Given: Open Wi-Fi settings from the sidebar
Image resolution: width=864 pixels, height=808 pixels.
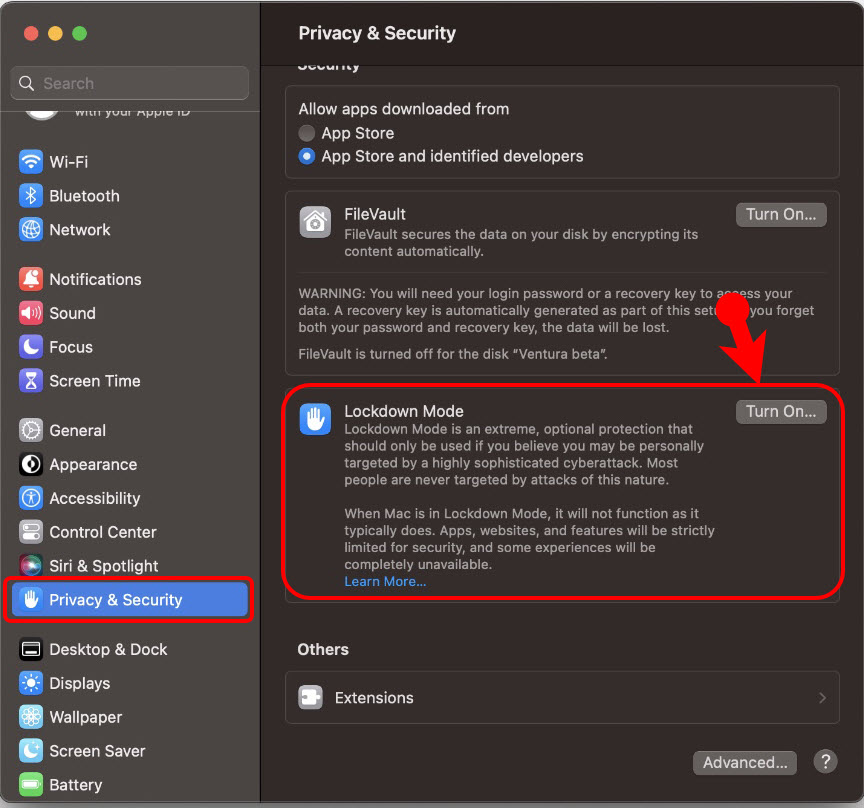Looking at the screenshot, I should (75, 161).
